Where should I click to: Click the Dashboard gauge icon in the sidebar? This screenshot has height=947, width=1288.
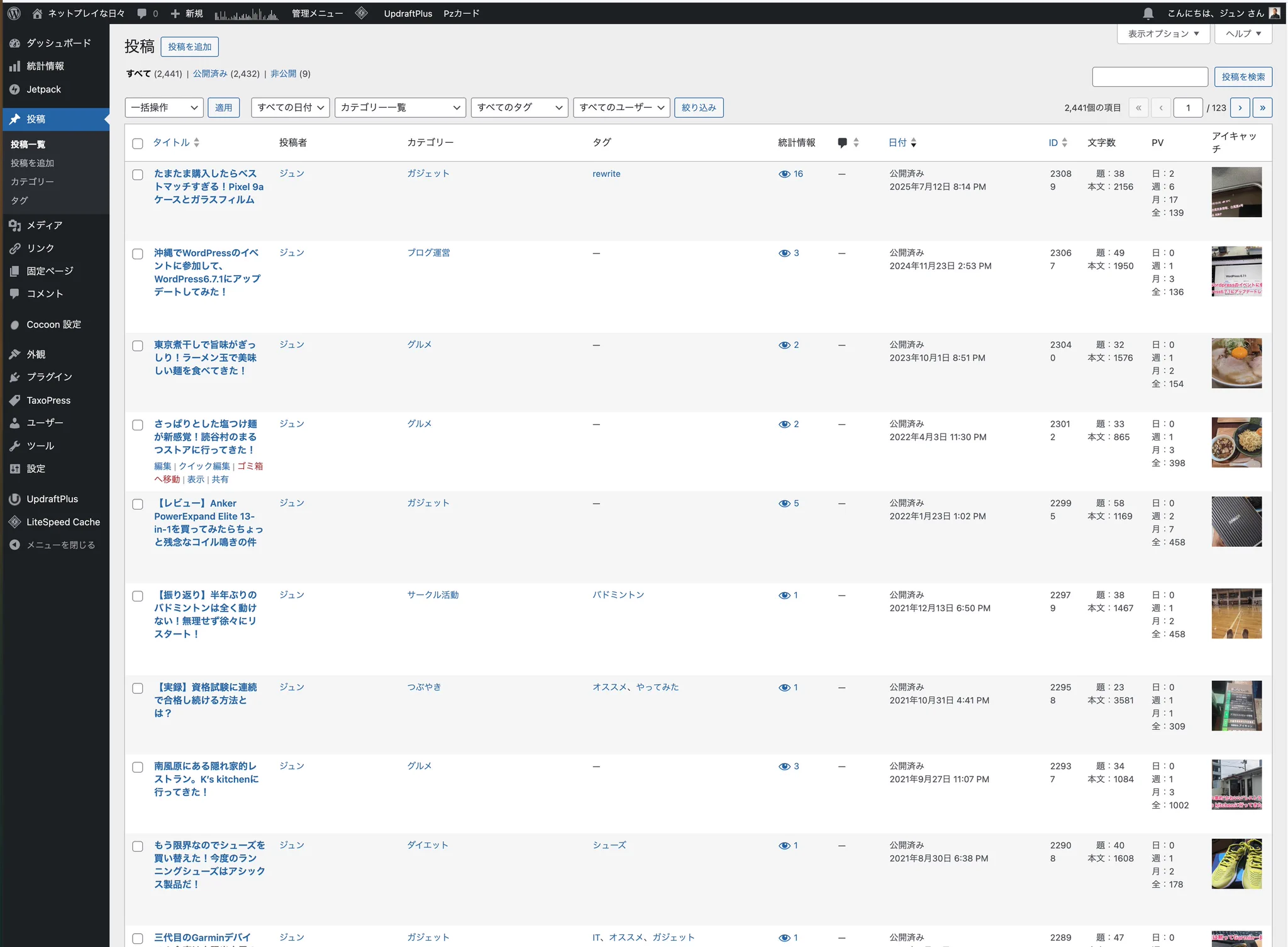tap(15, 43)
